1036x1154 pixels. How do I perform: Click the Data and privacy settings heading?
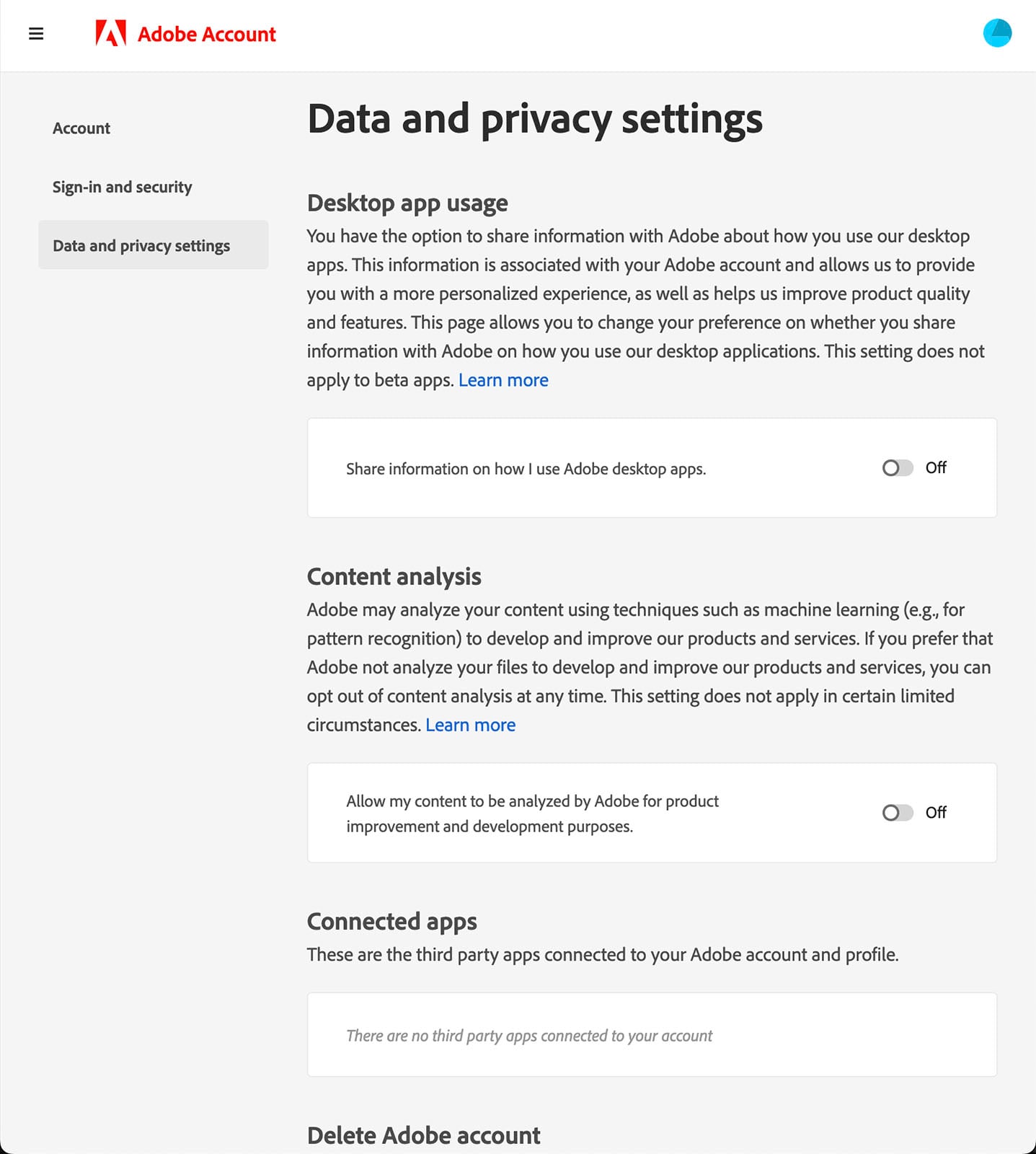(x=536, y=119)
